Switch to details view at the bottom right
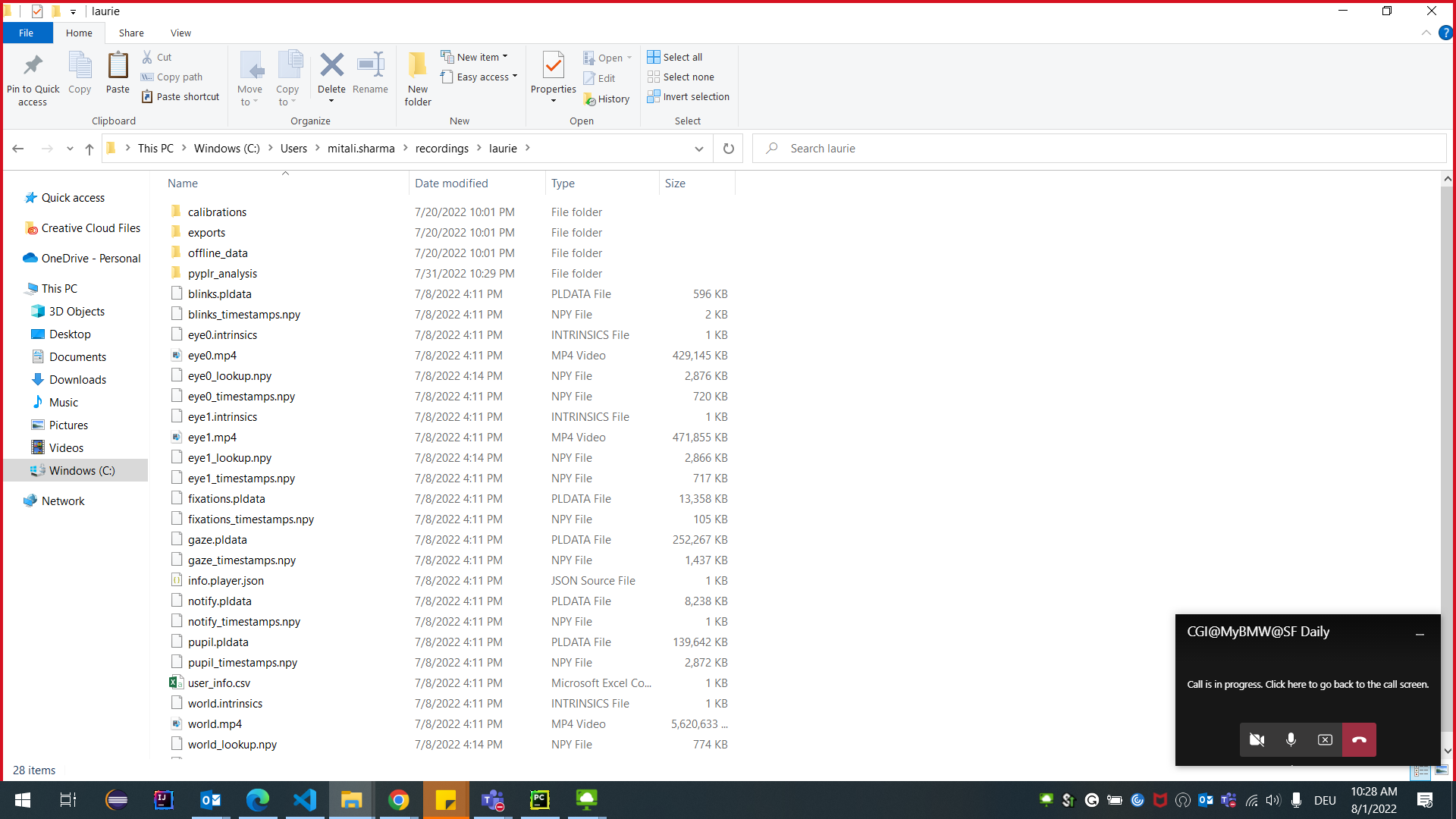 (1421, 770)
